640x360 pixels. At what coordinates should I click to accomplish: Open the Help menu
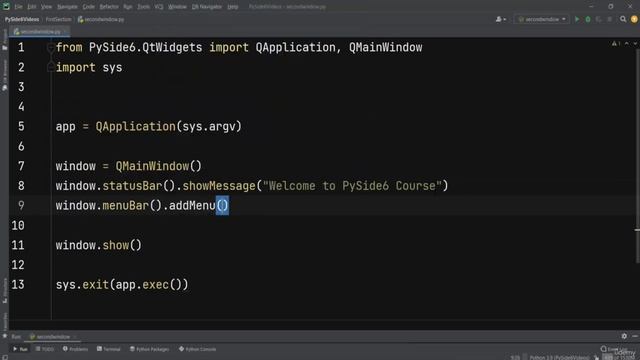pos(233,7)
